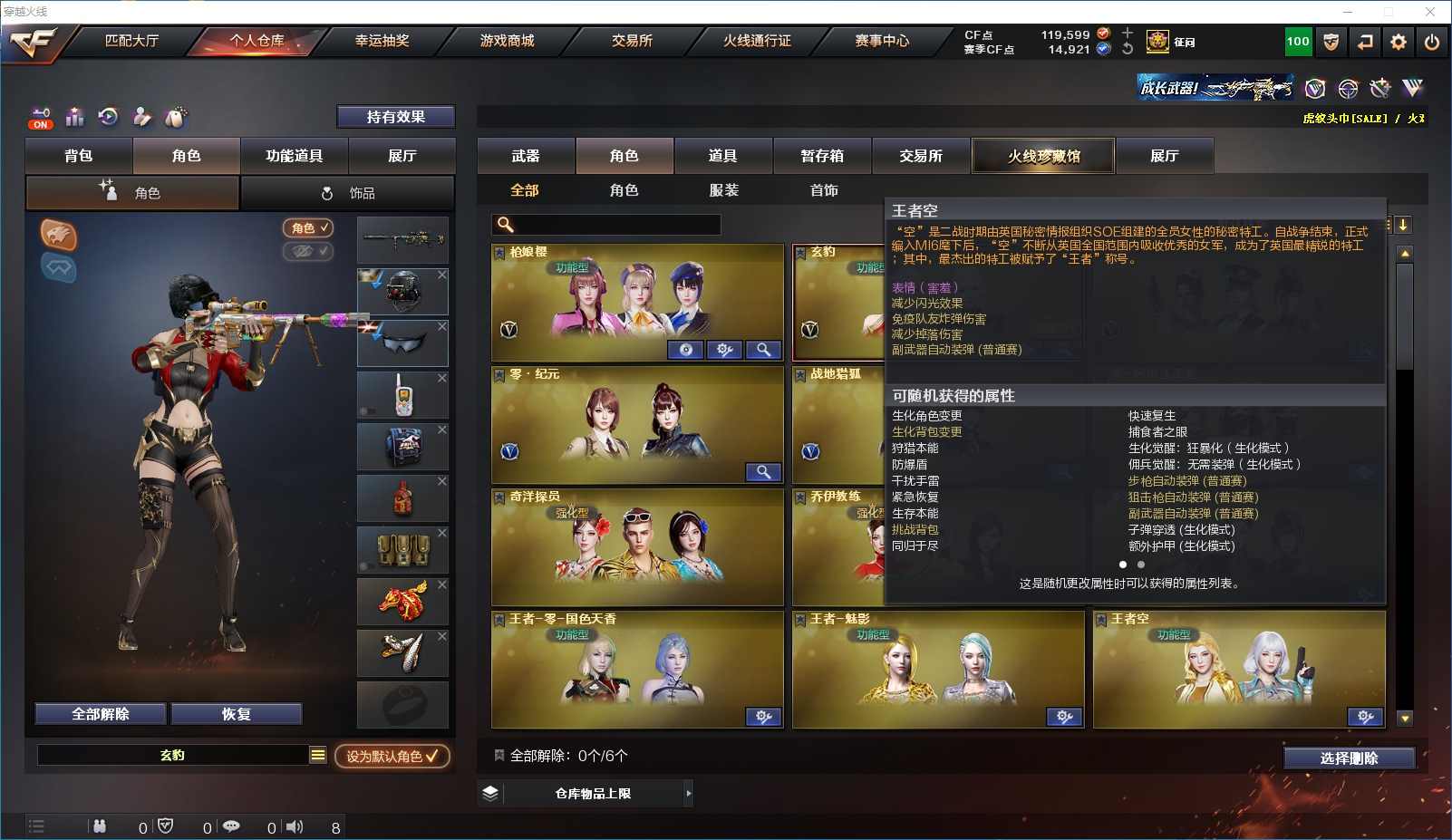This screenshot has height=840, width=1452.
Task: Click the key ON toggle icon
Action: tap(41, 118)
